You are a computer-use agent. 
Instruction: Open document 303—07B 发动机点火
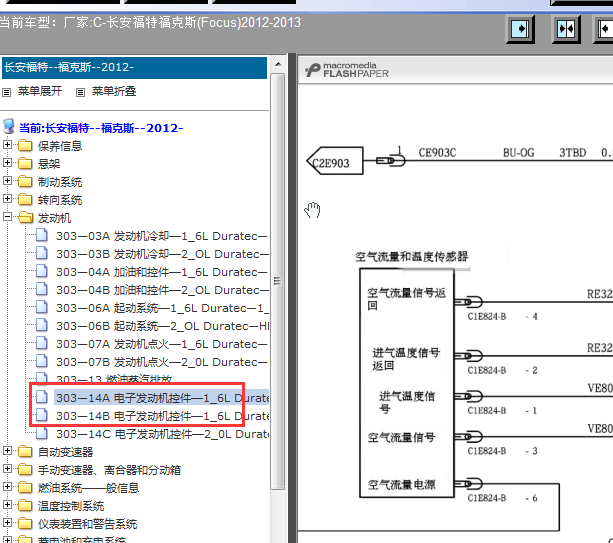(x=162, y=362)
